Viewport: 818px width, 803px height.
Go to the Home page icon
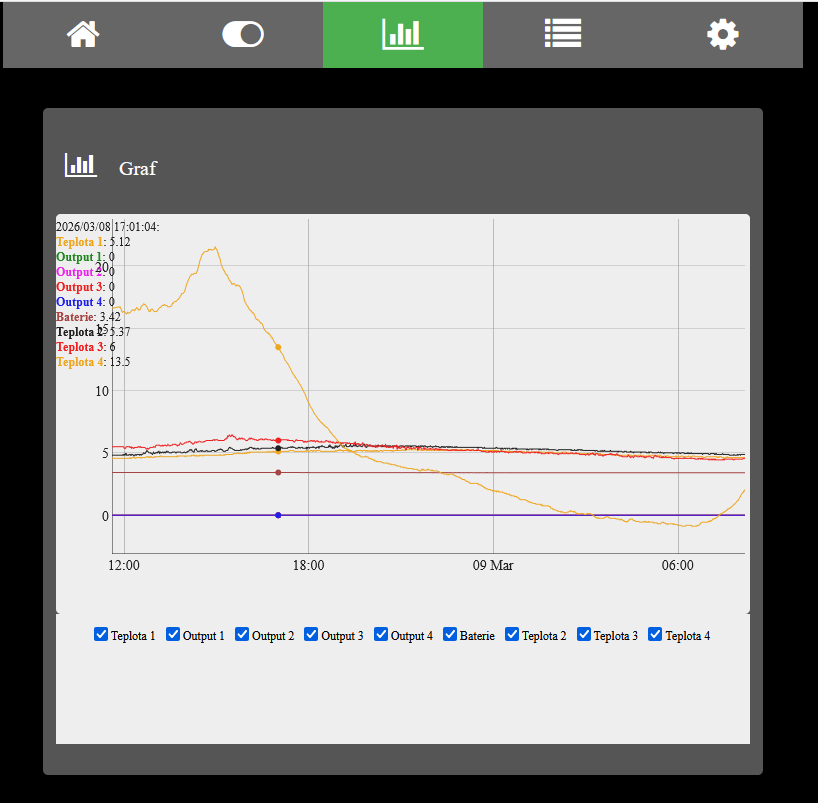coord(83,35)
